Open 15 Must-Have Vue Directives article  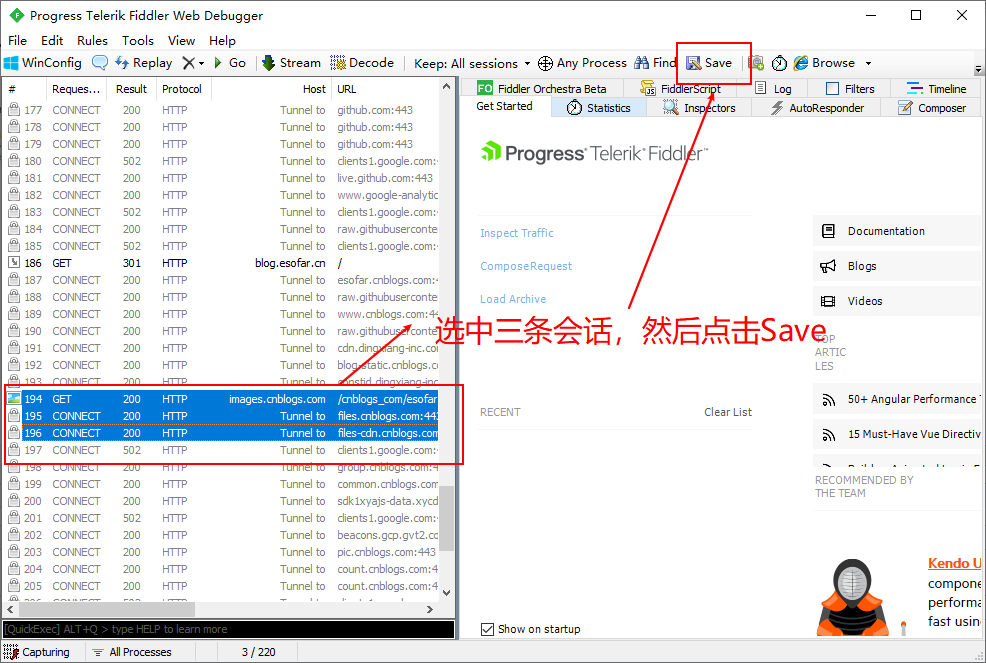click(x=899, y=434)
